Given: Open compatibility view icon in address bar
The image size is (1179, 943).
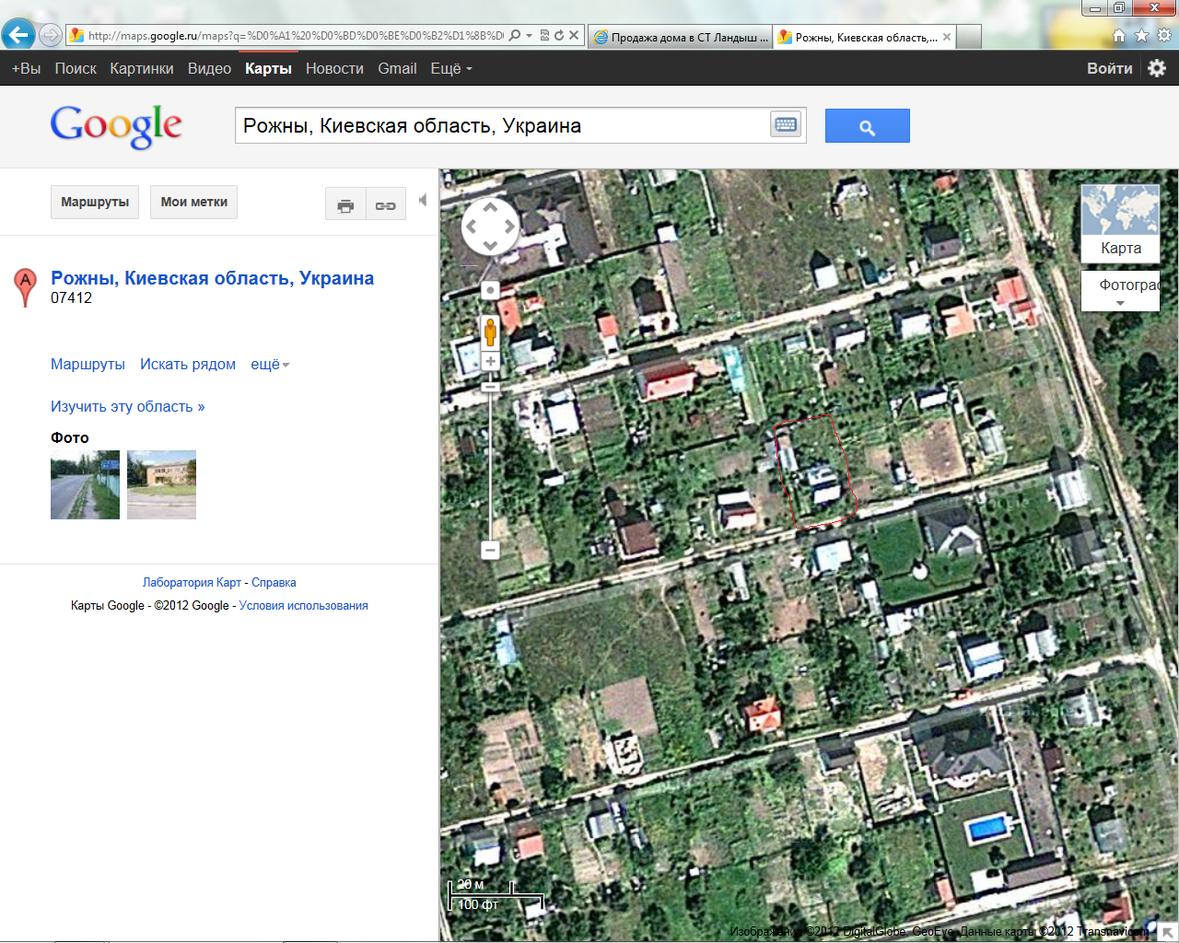Looking at the screenshot, I should pos(544,35).
